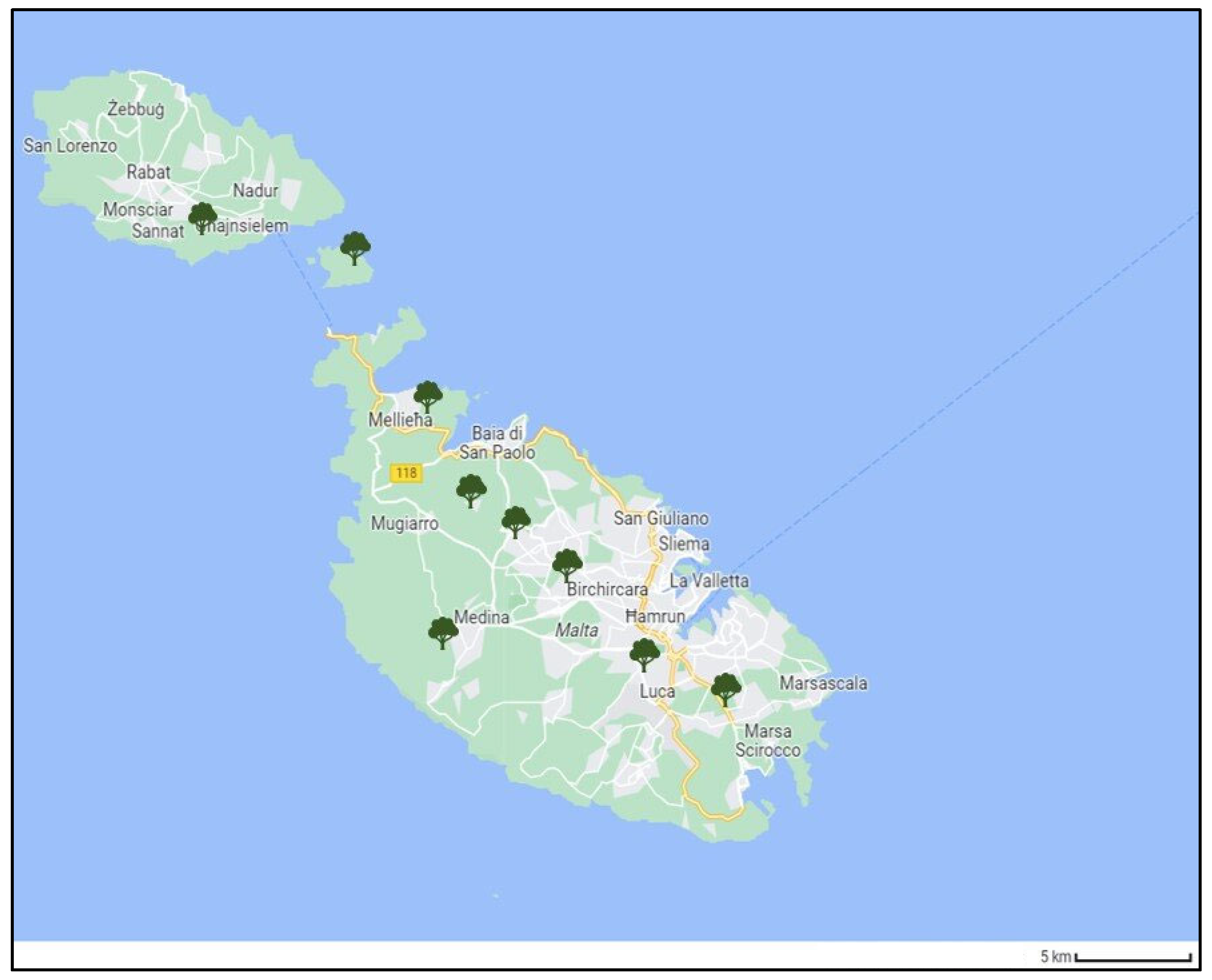Click the tree marker above Birchircara label
Screen dimensions: 1212x980
coord(567,565)
